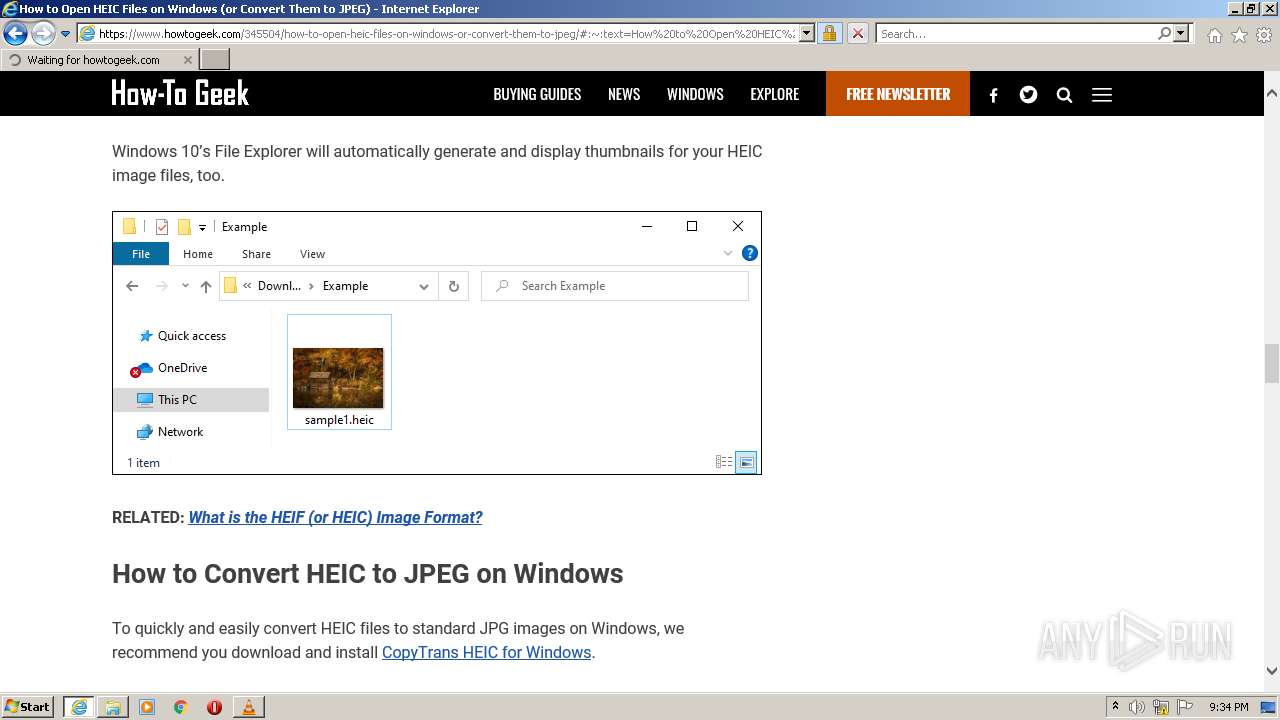Launch Opera from the taskbar
1280x720 pixels.
pyautogui.click(x=214, y=707)
